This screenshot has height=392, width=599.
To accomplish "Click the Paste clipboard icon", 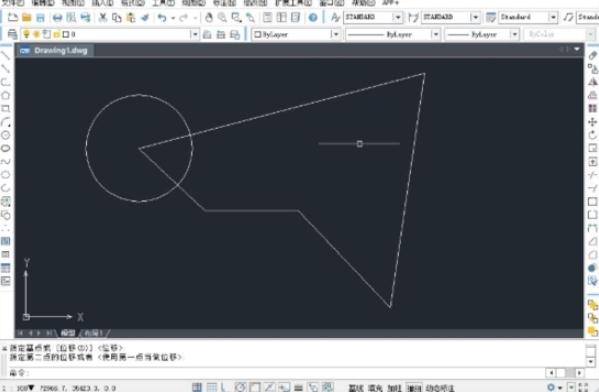I will point(131,17).
